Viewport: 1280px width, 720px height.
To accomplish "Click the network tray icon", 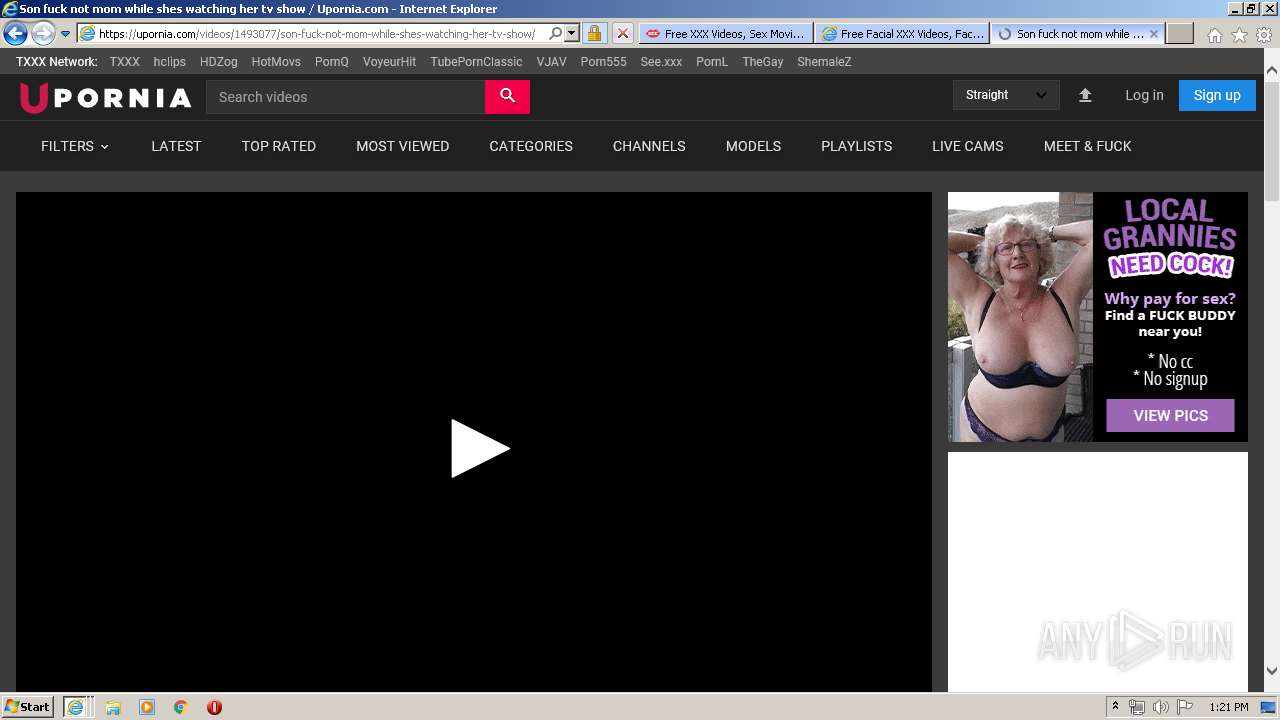I will click(x=1137, y=707).
